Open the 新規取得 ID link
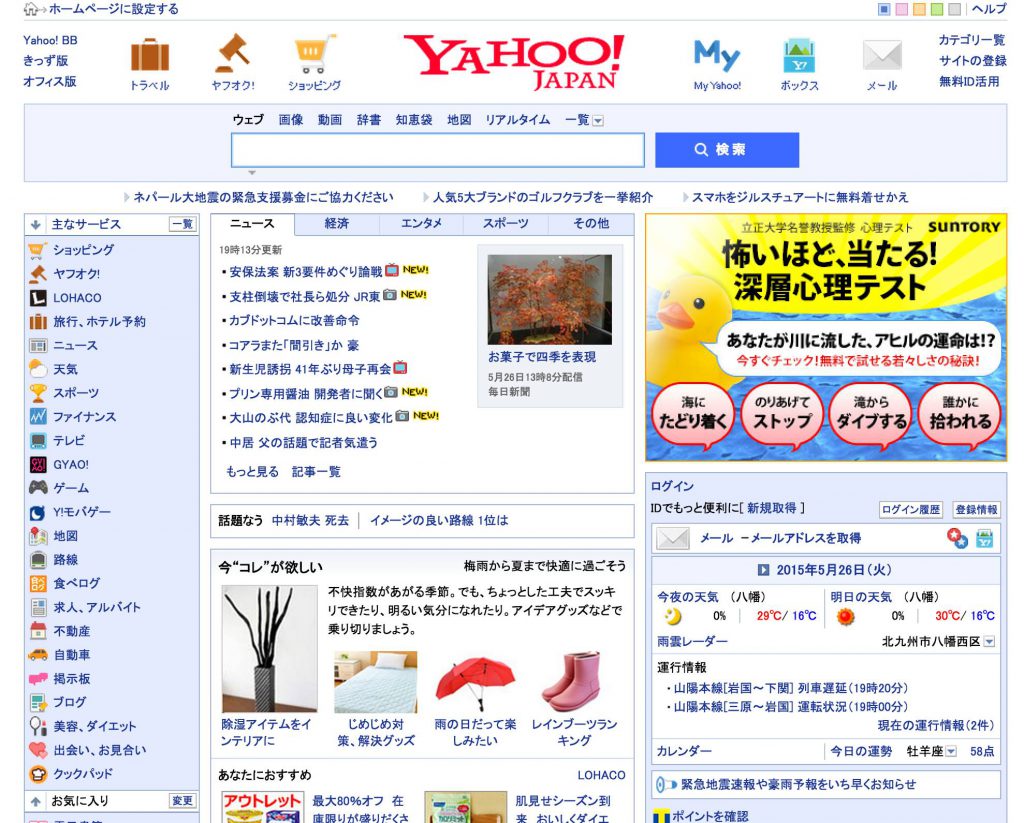Image resolution: width=1024 pixels, height=823 pixels. 772,508
